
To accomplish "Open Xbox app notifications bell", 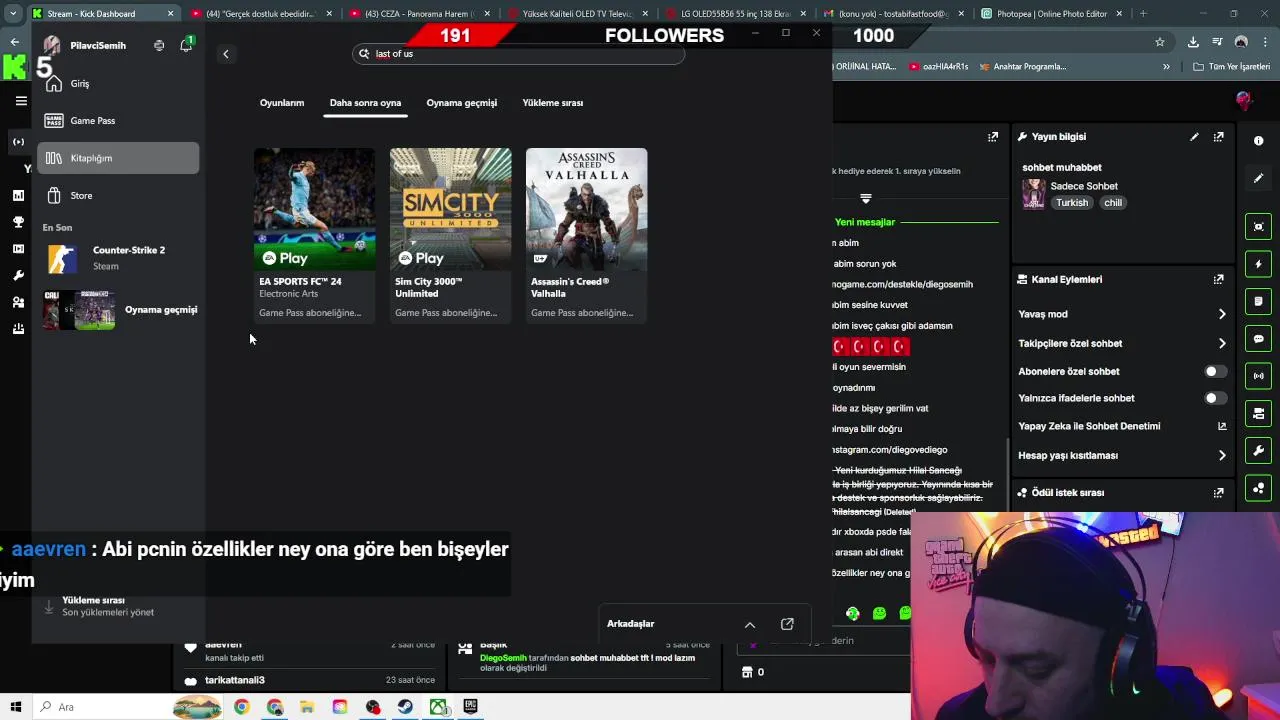I will pyautogui.click(x=186, y=45).
